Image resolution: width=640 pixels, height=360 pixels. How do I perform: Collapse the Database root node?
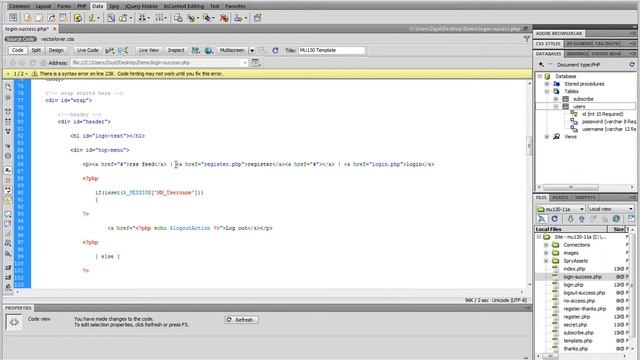540,76
